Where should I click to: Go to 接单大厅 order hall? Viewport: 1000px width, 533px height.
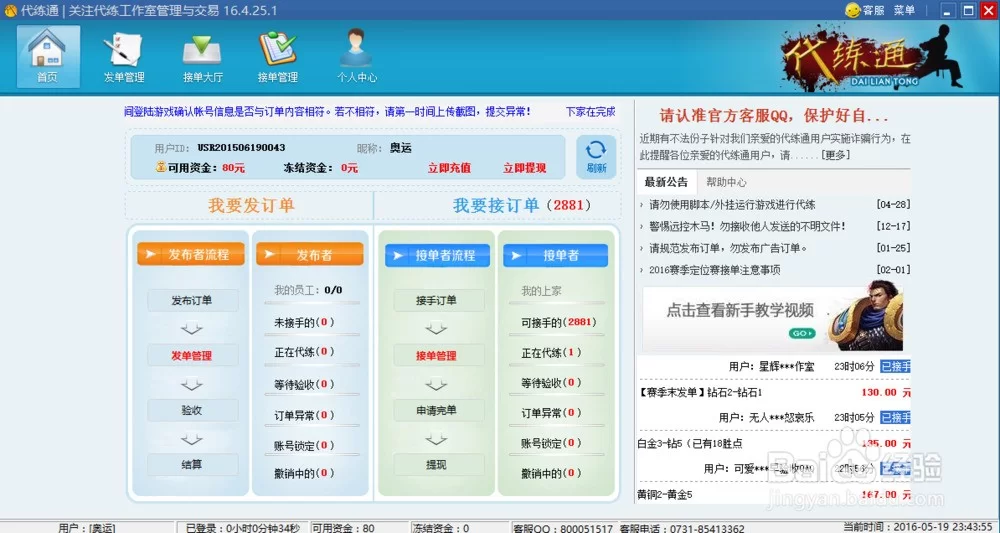201,55
